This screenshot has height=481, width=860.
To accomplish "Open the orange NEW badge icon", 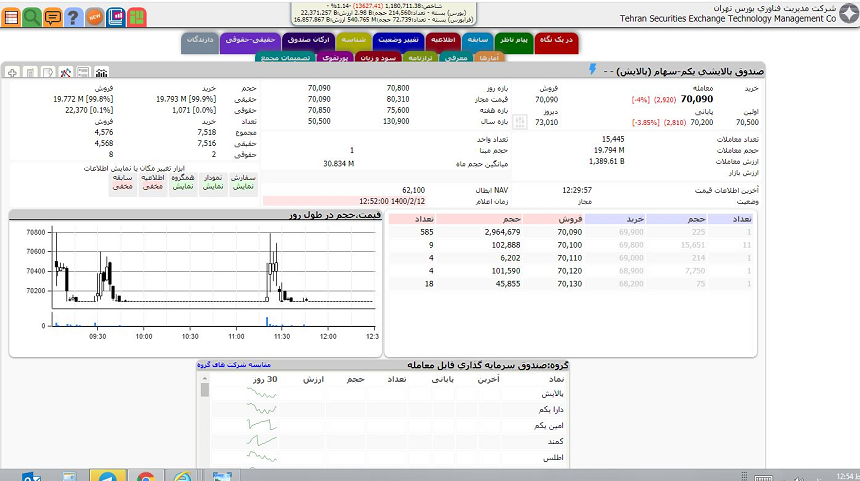I will (94, 17).
